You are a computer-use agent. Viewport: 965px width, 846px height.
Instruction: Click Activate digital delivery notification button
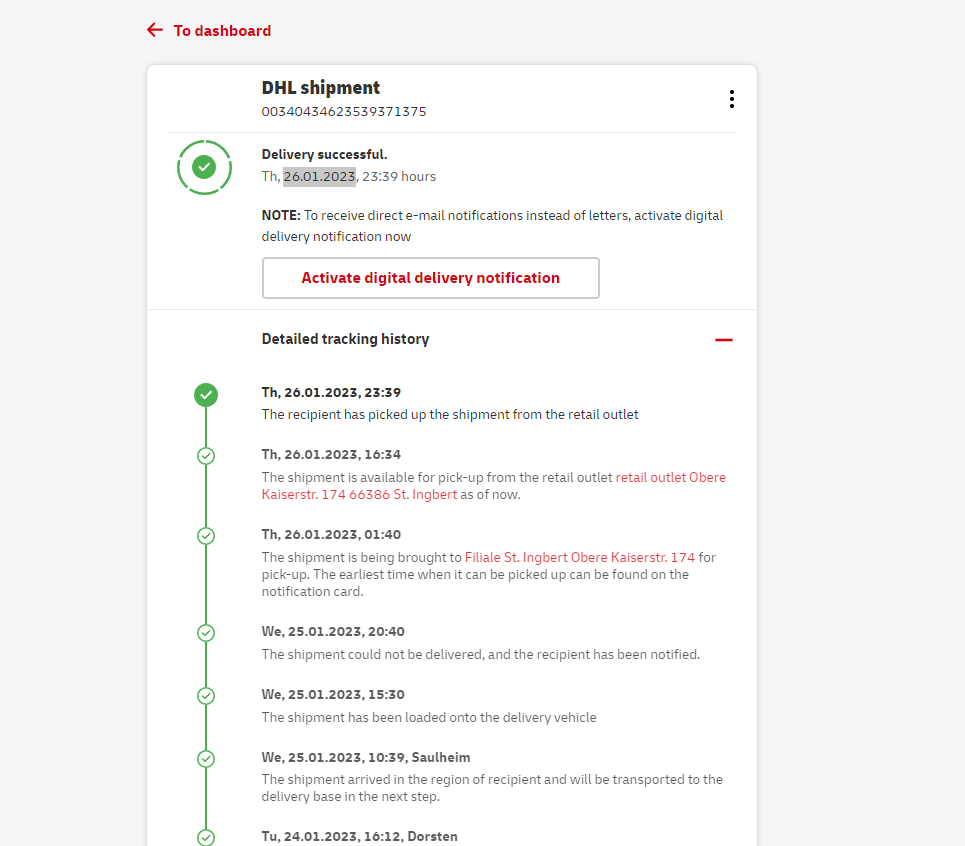click(x=430, y=278)
